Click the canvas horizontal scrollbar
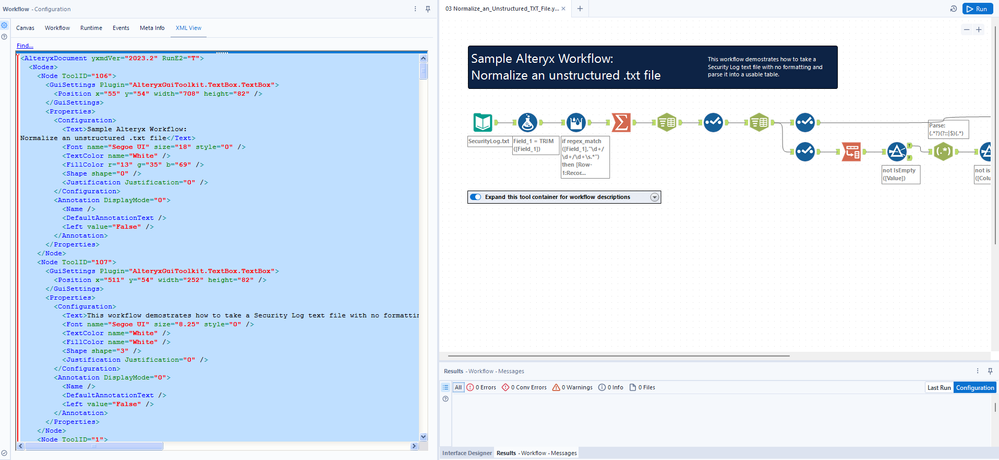The width and height of the screenshot is (999, 460). [618, 356]
